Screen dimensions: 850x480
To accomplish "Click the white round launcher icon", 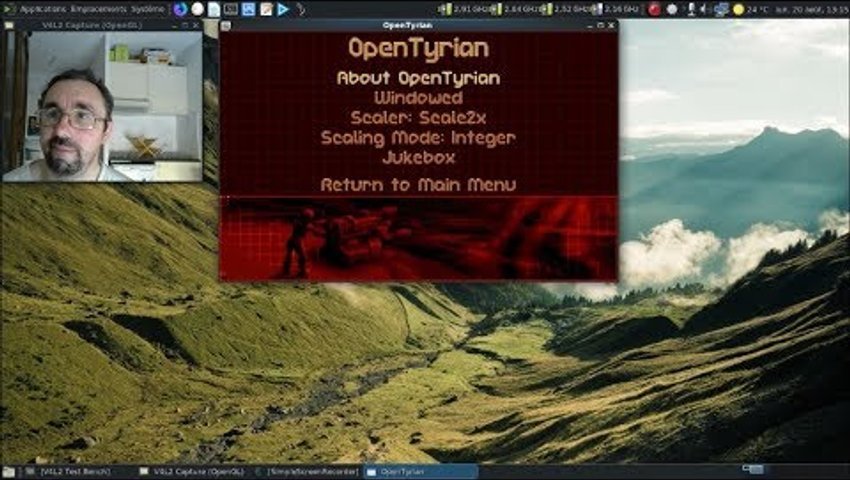I will (198, 9).
